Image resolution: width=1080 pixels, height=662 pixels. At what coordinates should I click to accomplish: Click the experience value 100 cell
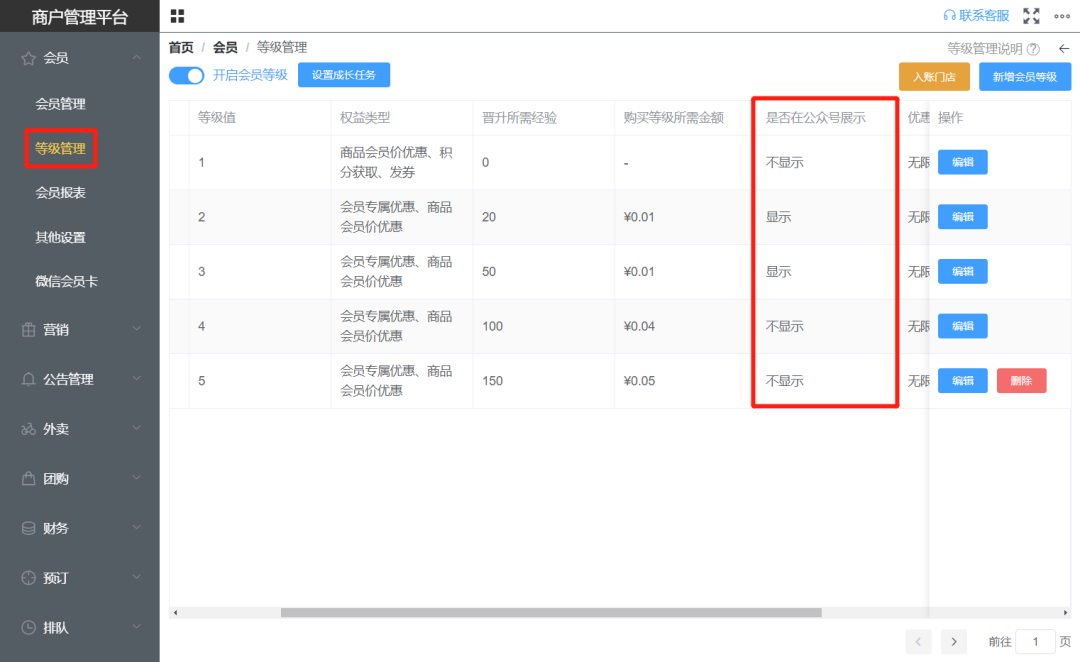[492, 327]
